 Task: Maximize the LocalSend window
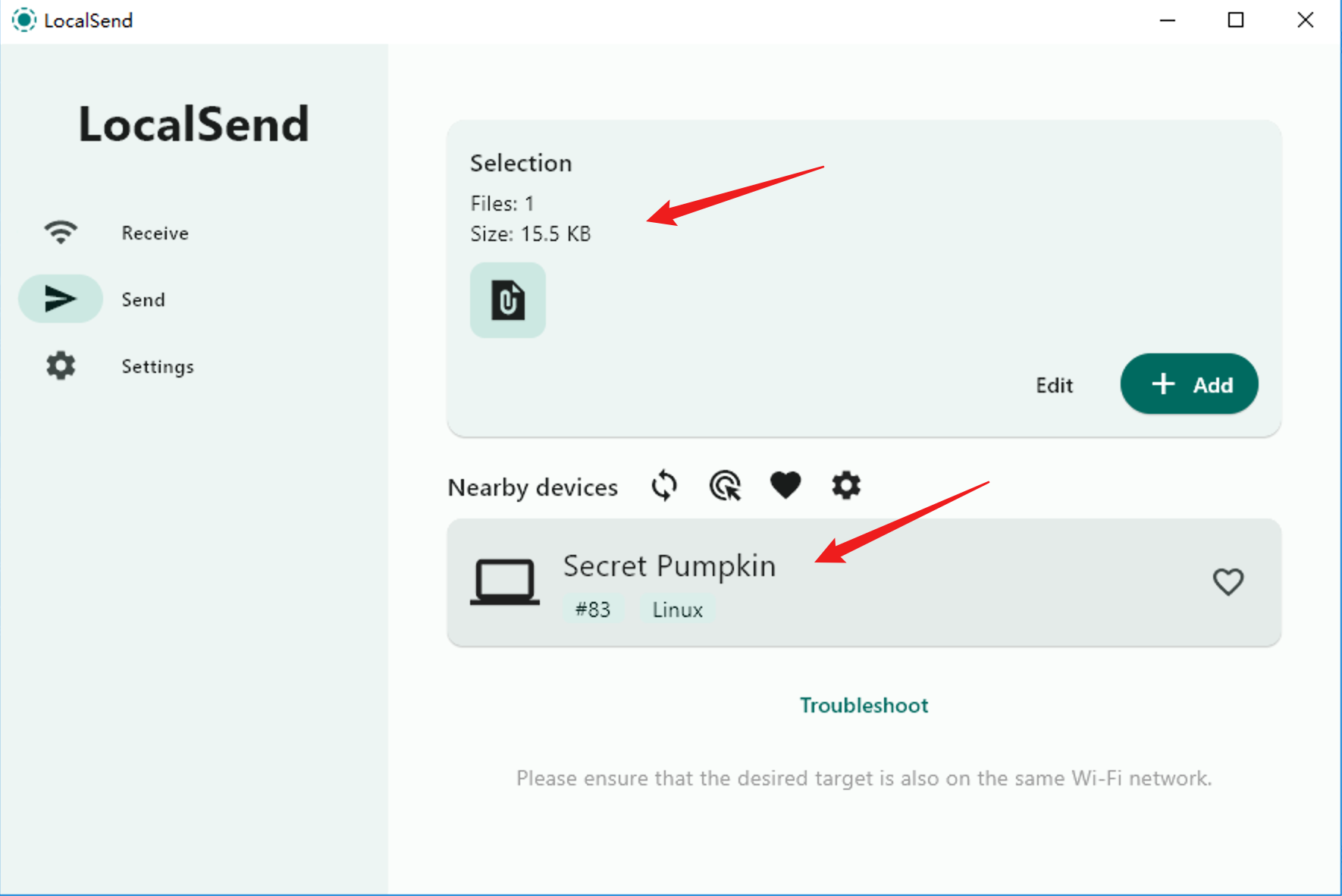(1236, 20)
